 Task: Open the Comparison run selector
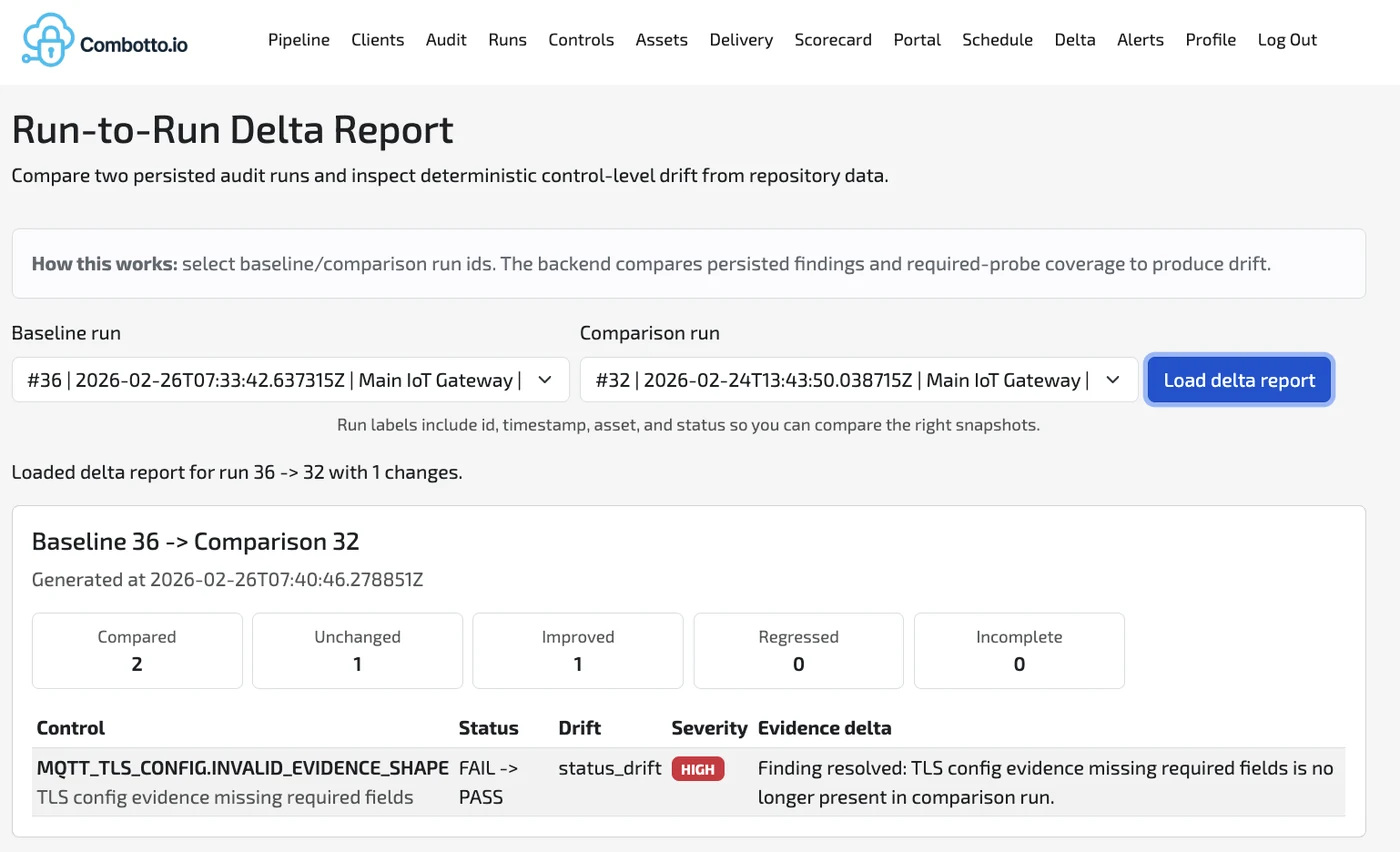[857, 380]
